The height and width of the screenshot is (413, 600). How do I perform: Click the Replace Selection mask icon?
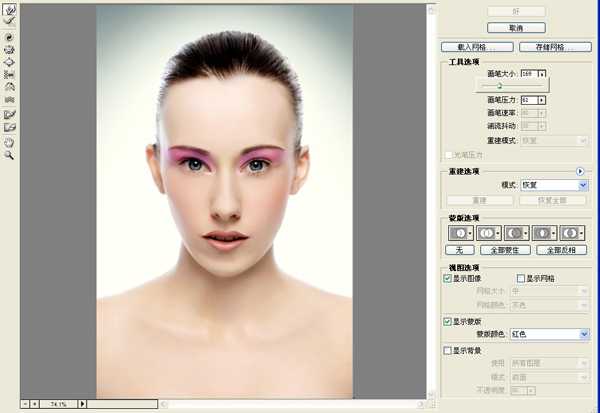coord(461,233)
